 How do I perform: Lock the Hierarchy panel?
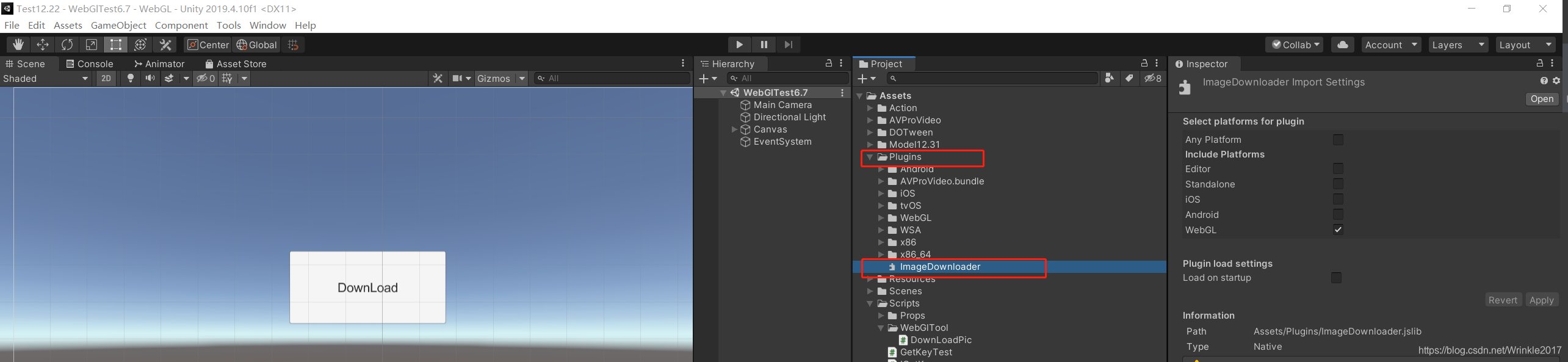[829, 63]
